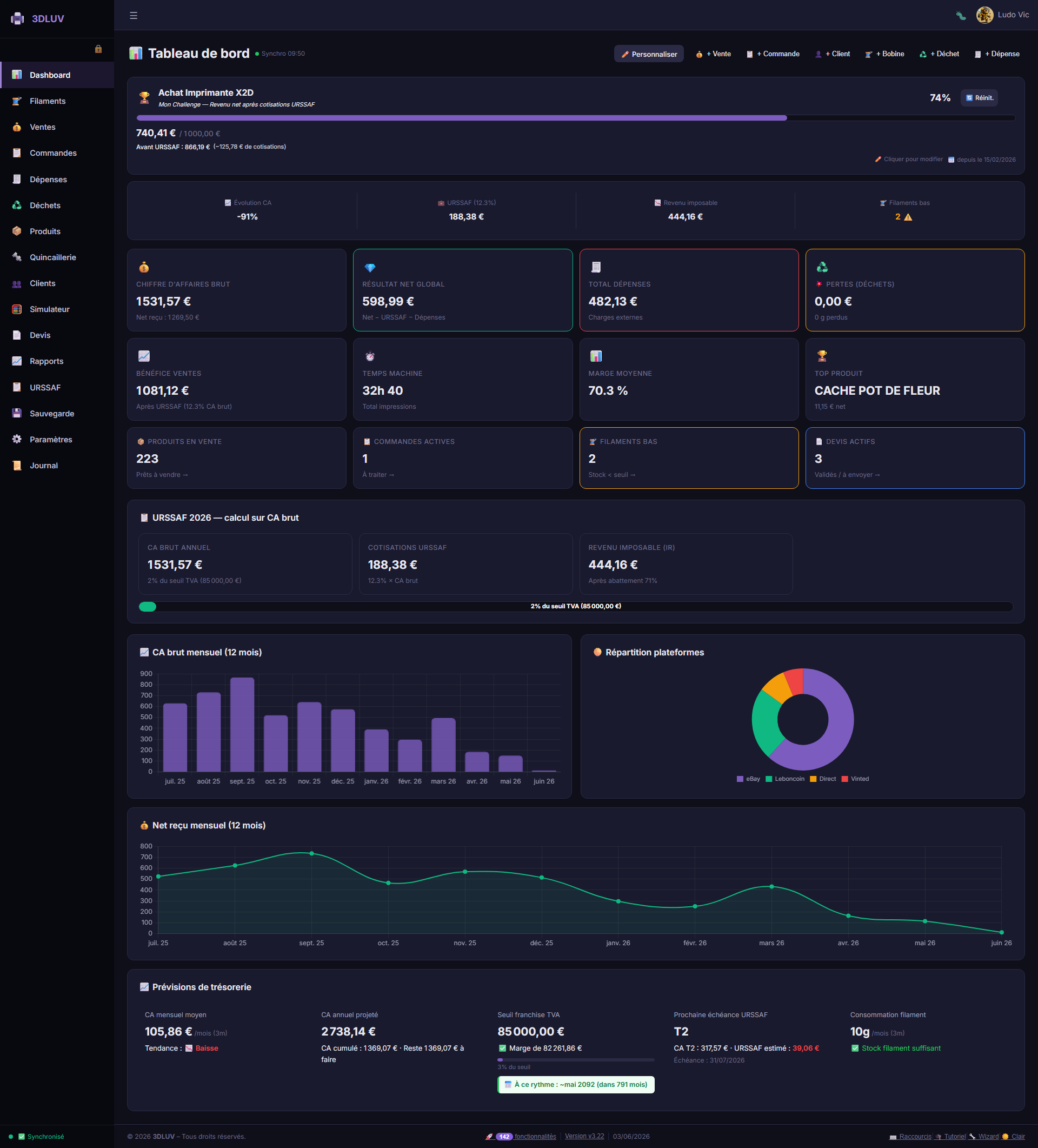The height and width of the screenshot is (1148, 1038).
Task: Open the Tutoriel footer link
Action: click(950, 1137)
